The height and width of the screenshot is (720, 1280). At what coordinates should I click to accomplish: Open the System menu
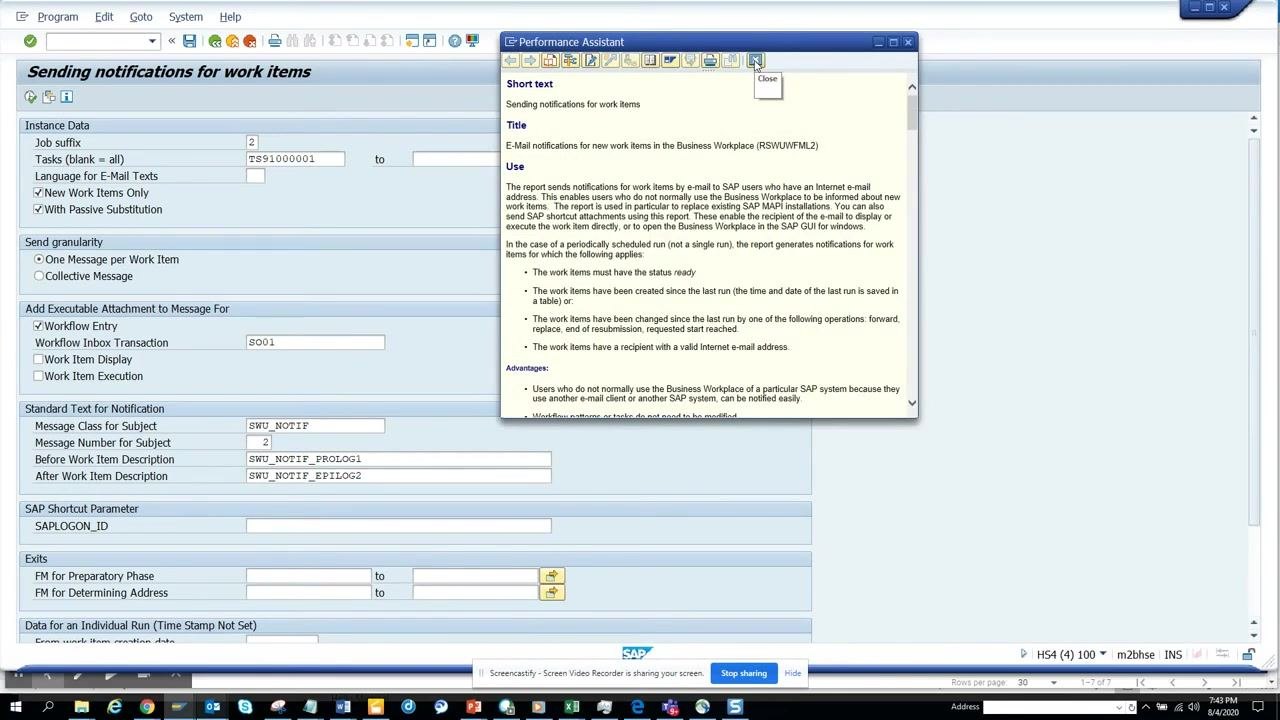coord(185,17)
